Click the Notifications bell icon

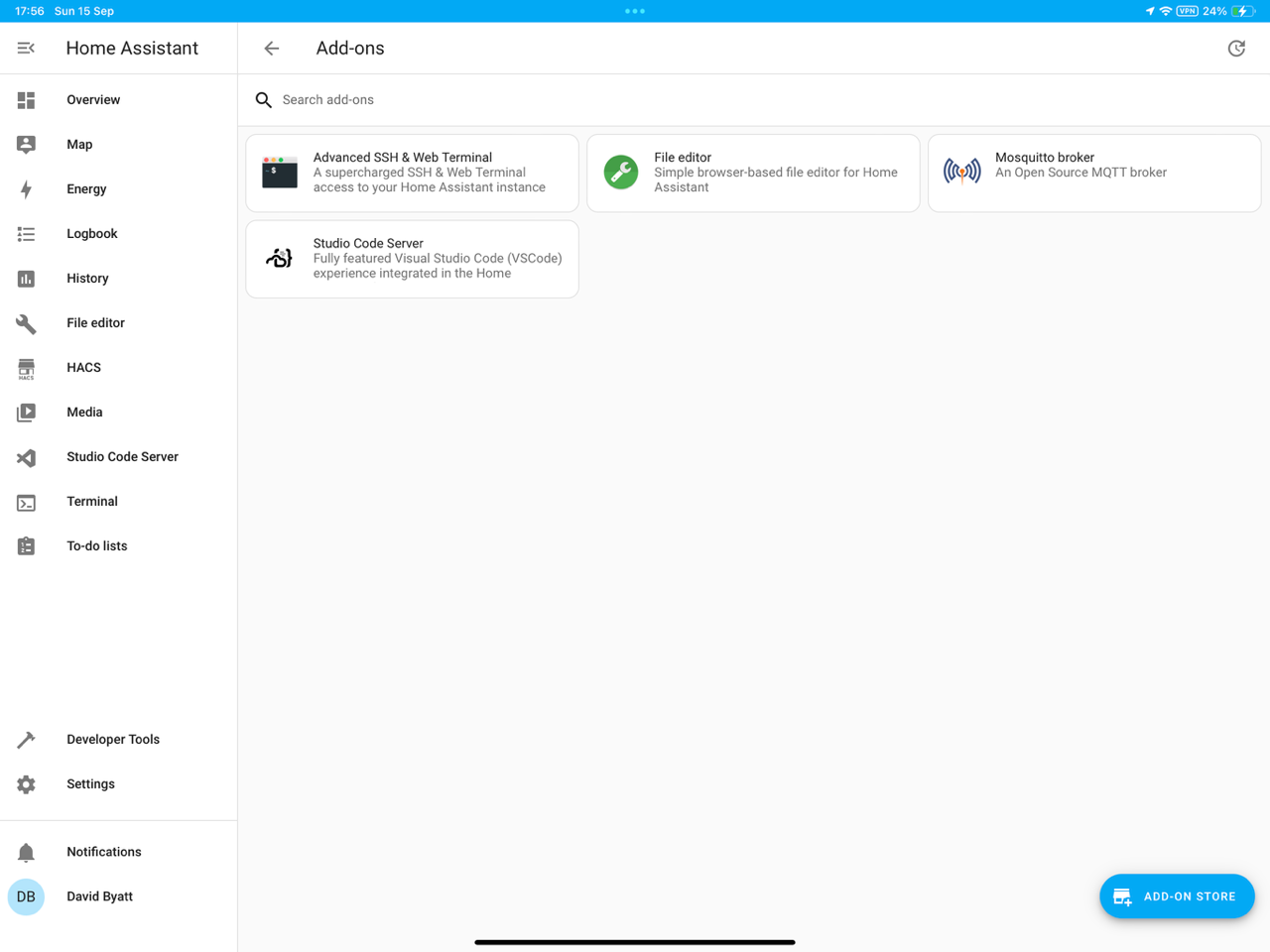click(x=26, y=853)
